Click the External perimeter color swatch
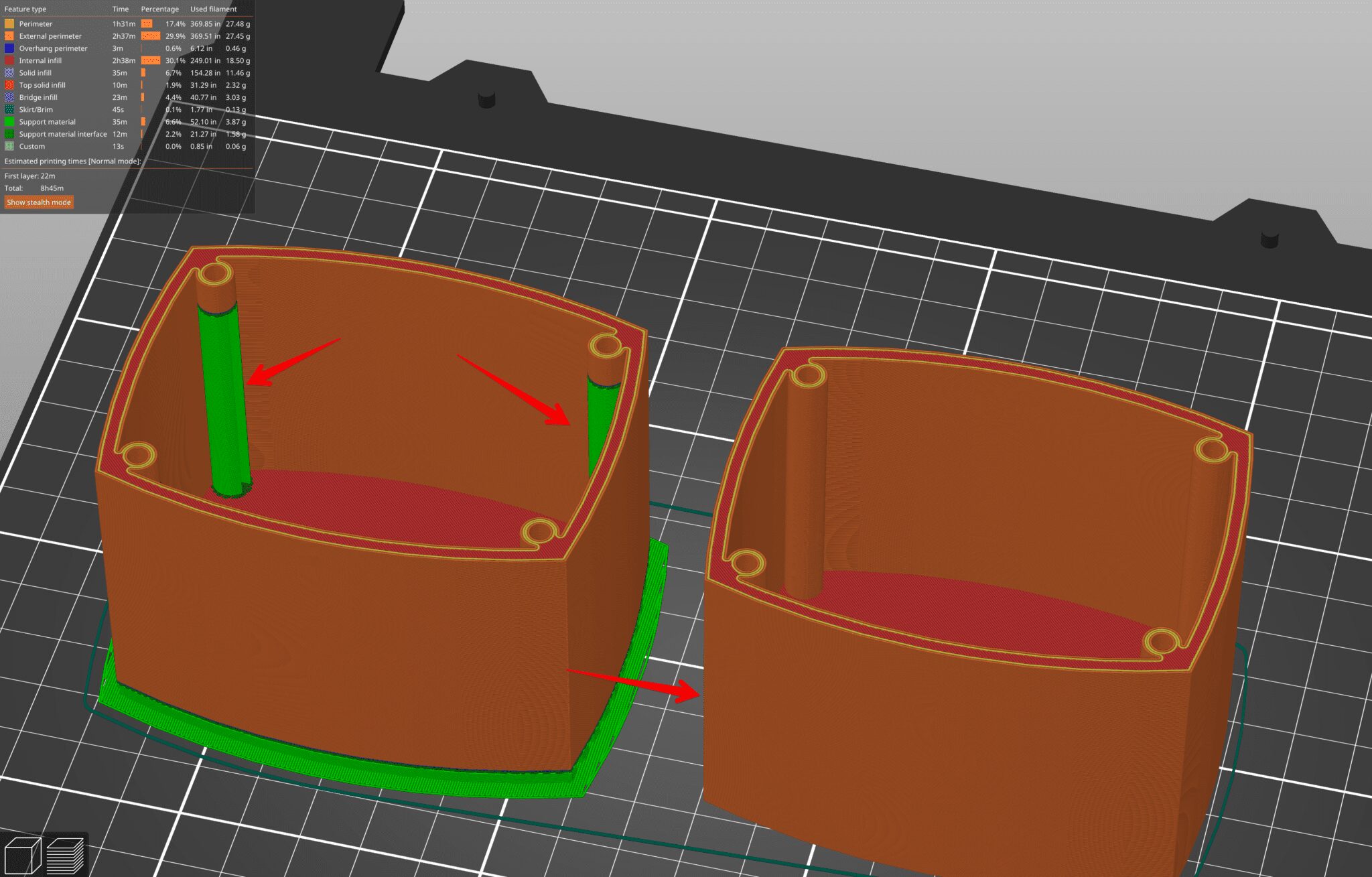 pyautogui.click(x=9, y=36)
